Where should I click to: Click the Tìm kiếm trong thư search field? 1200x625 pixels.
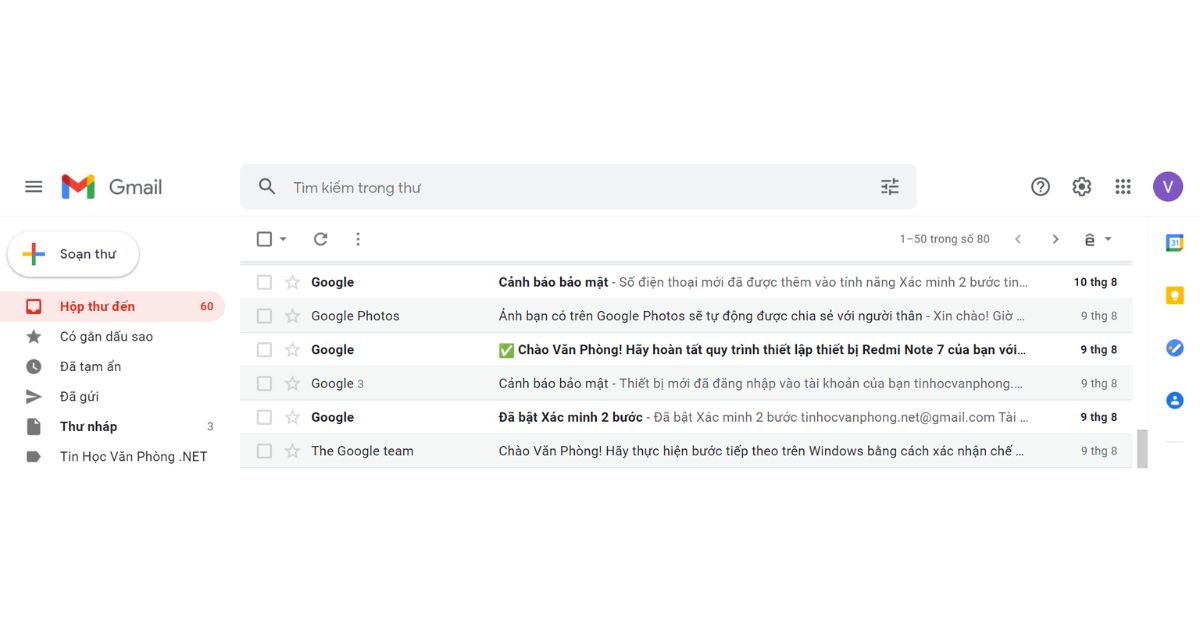tap(580, 187)
